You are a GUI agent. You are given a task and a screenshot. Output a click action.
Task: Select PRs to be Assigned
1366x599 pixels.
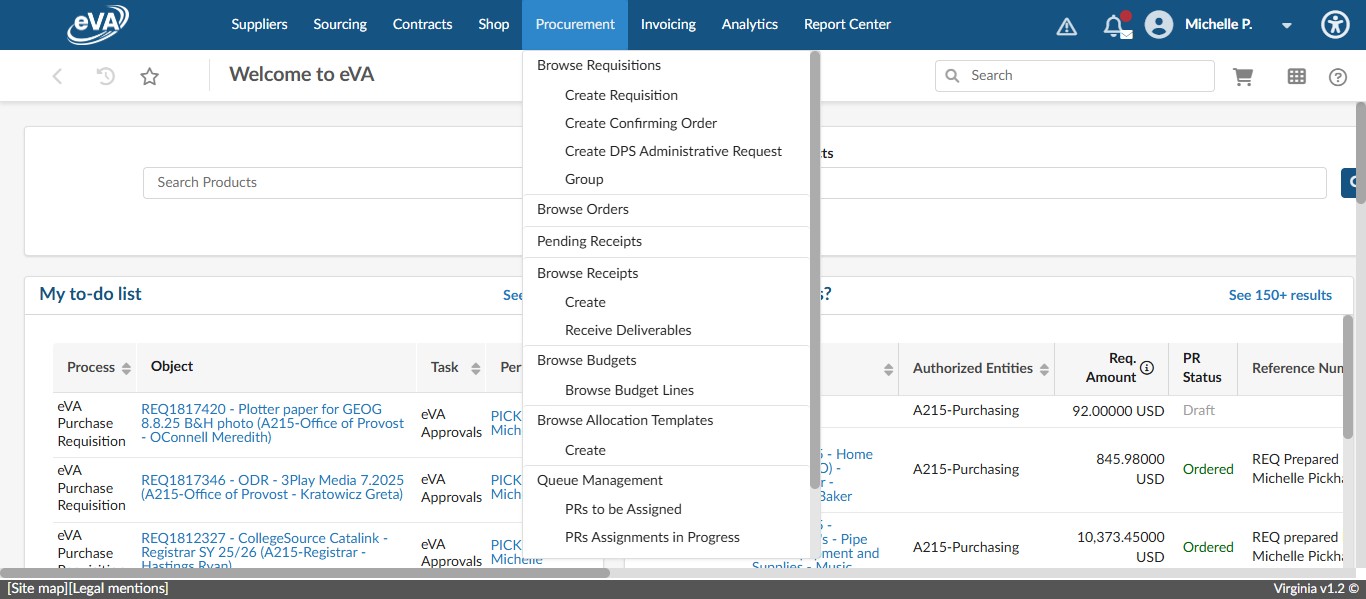click(623, 509)
